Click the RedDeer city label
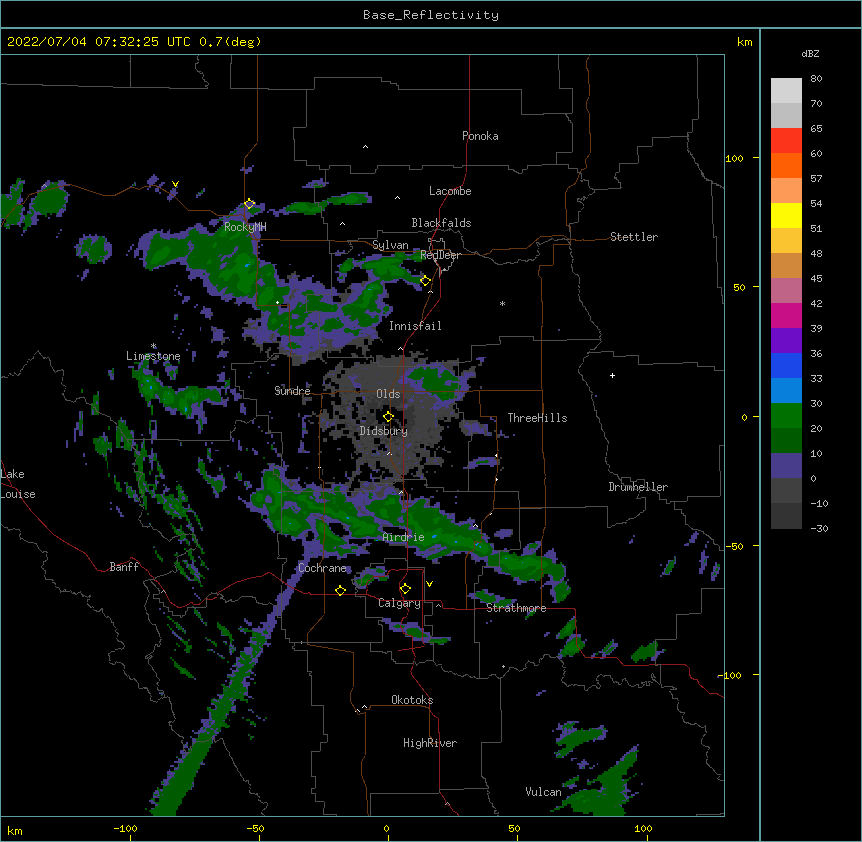 (x=440, y=255)
